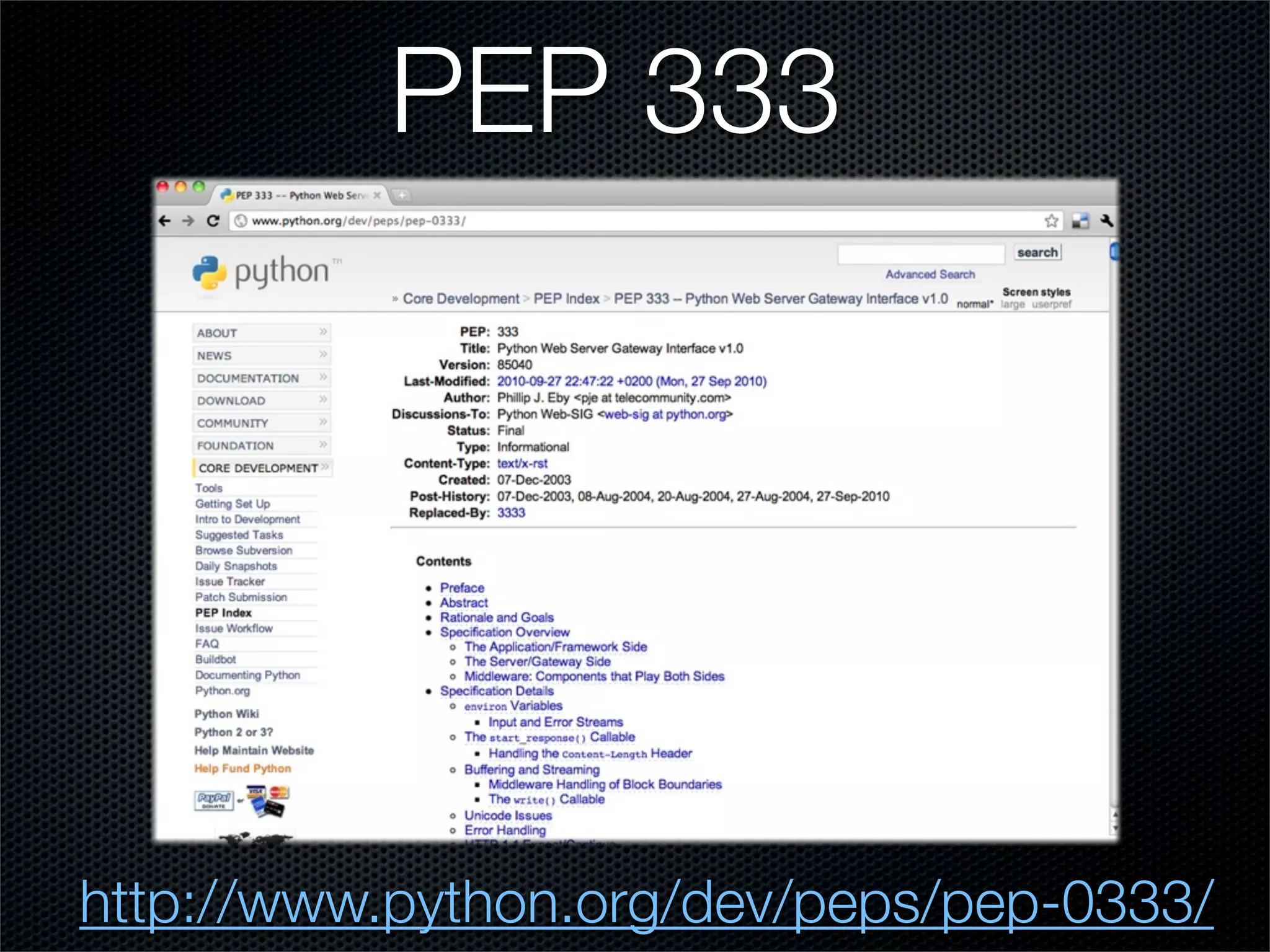1270x952 pixels.
Task: Click the browser forward arrow
Action: (188, 221)
